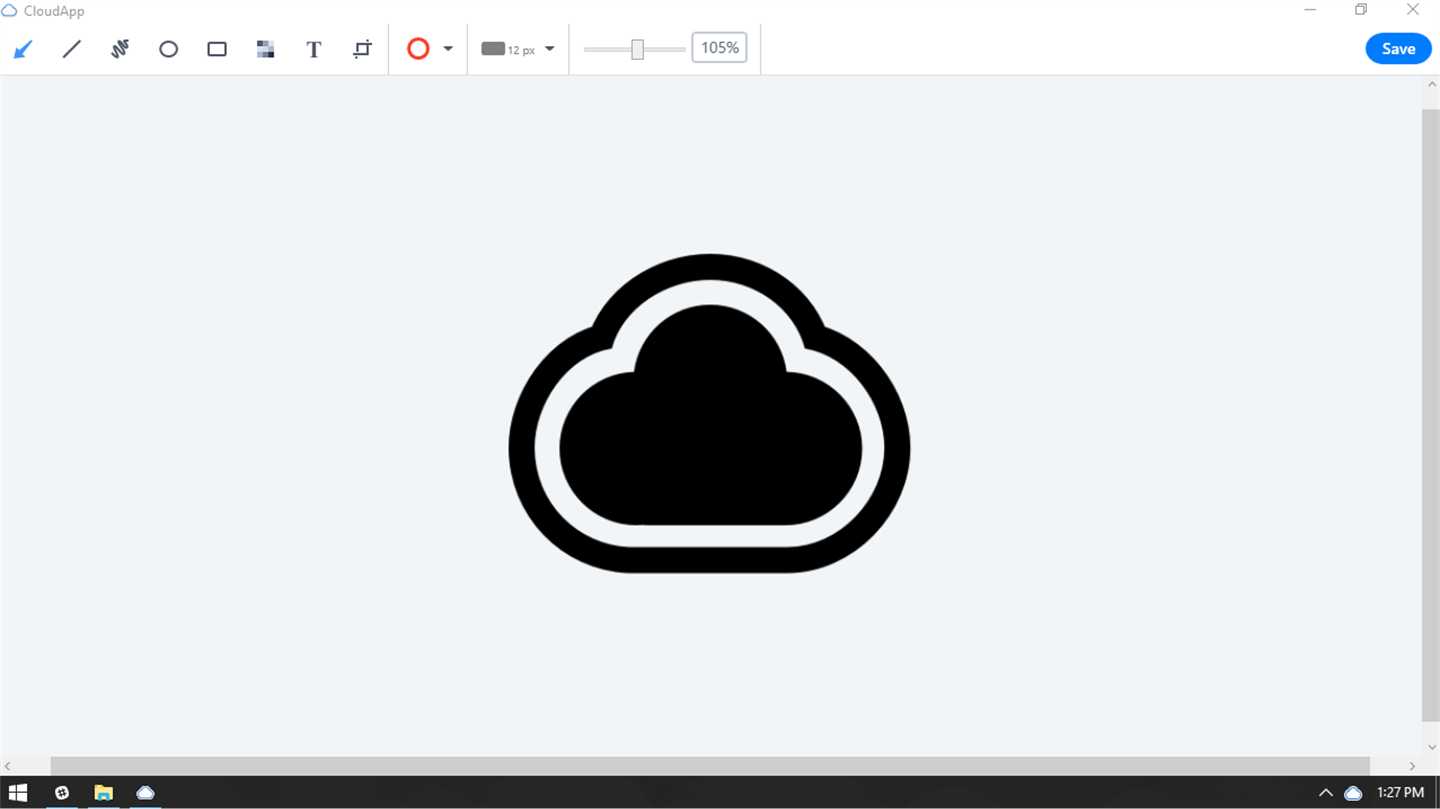Viewport: 1440px width, 809px height.
Task: Restore down the CloudApp window
Action: [1361, 10]
